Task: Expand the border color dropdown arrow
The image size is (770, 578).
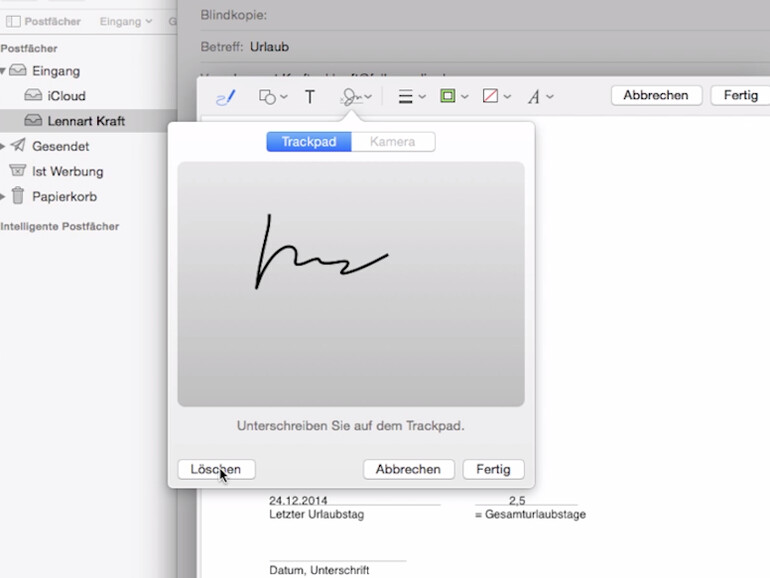Action: (x=465, y=97)
